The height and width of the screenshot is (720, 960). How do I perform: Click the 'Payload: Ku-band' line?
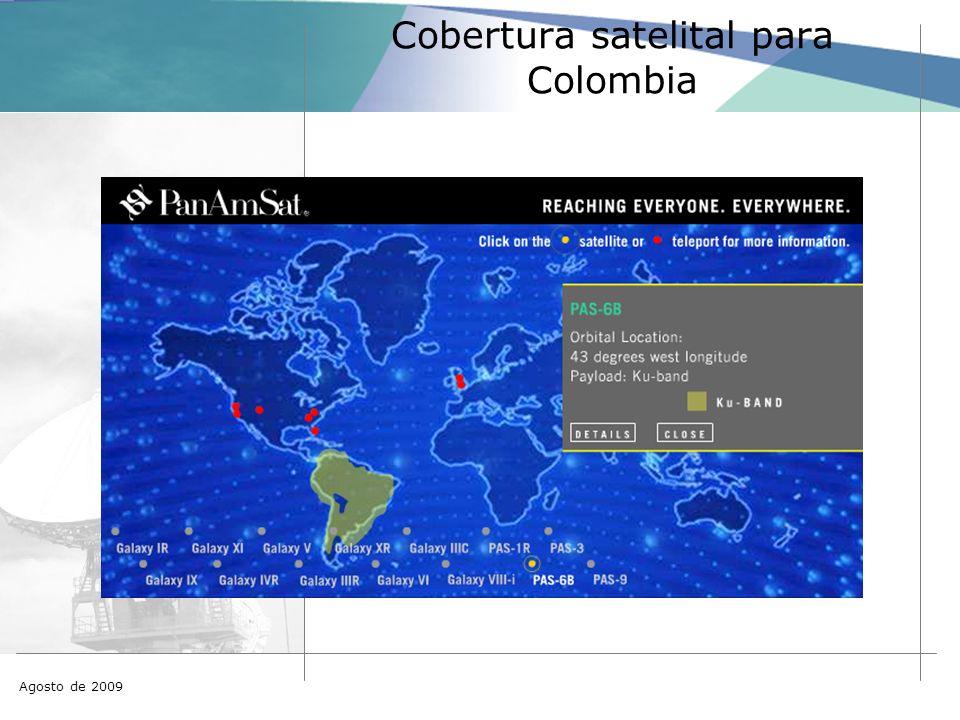(x=629, y=376)
